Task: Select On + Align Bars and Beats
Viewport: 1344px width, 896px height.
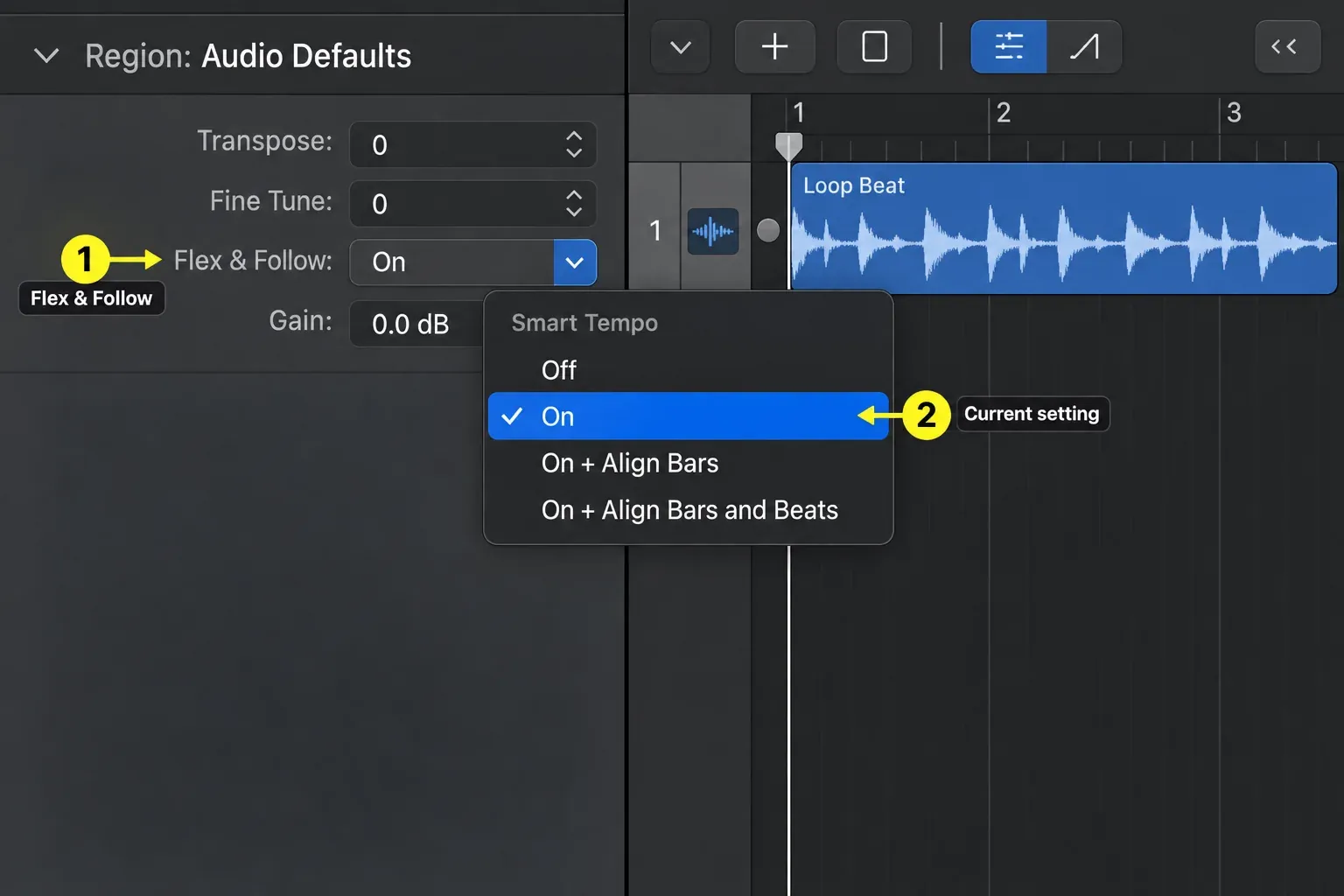Action: (689, 510)
